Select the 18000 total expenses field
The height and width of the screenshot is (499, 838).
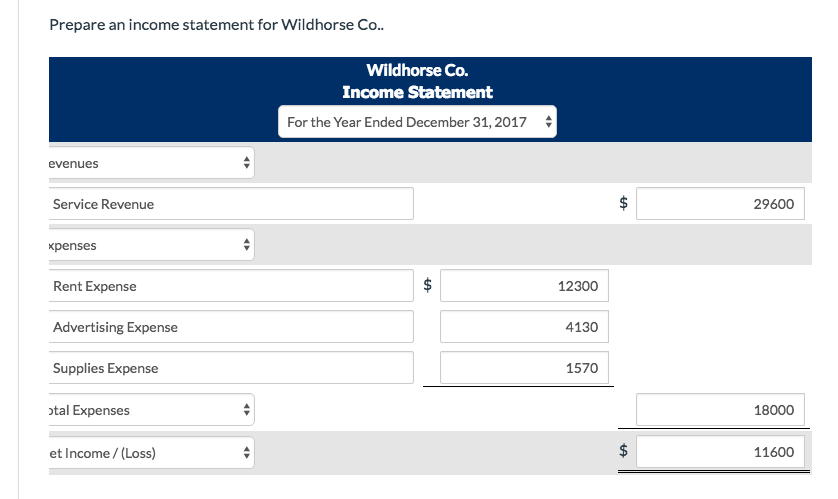pyautogui.click(x=720, y=410)
